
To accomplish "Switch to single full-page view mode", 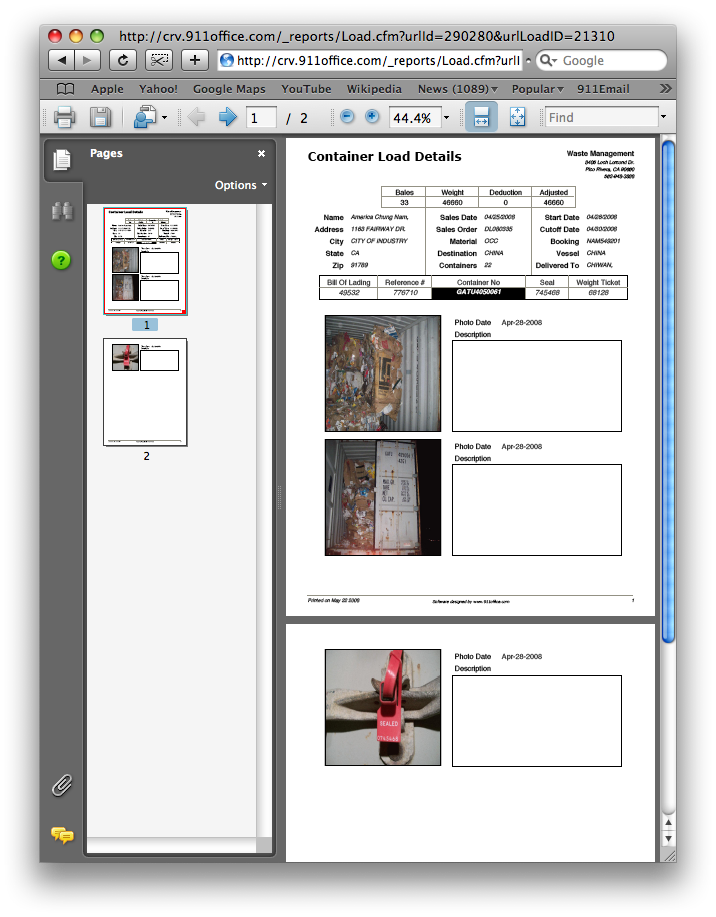I will coord(517,117).
